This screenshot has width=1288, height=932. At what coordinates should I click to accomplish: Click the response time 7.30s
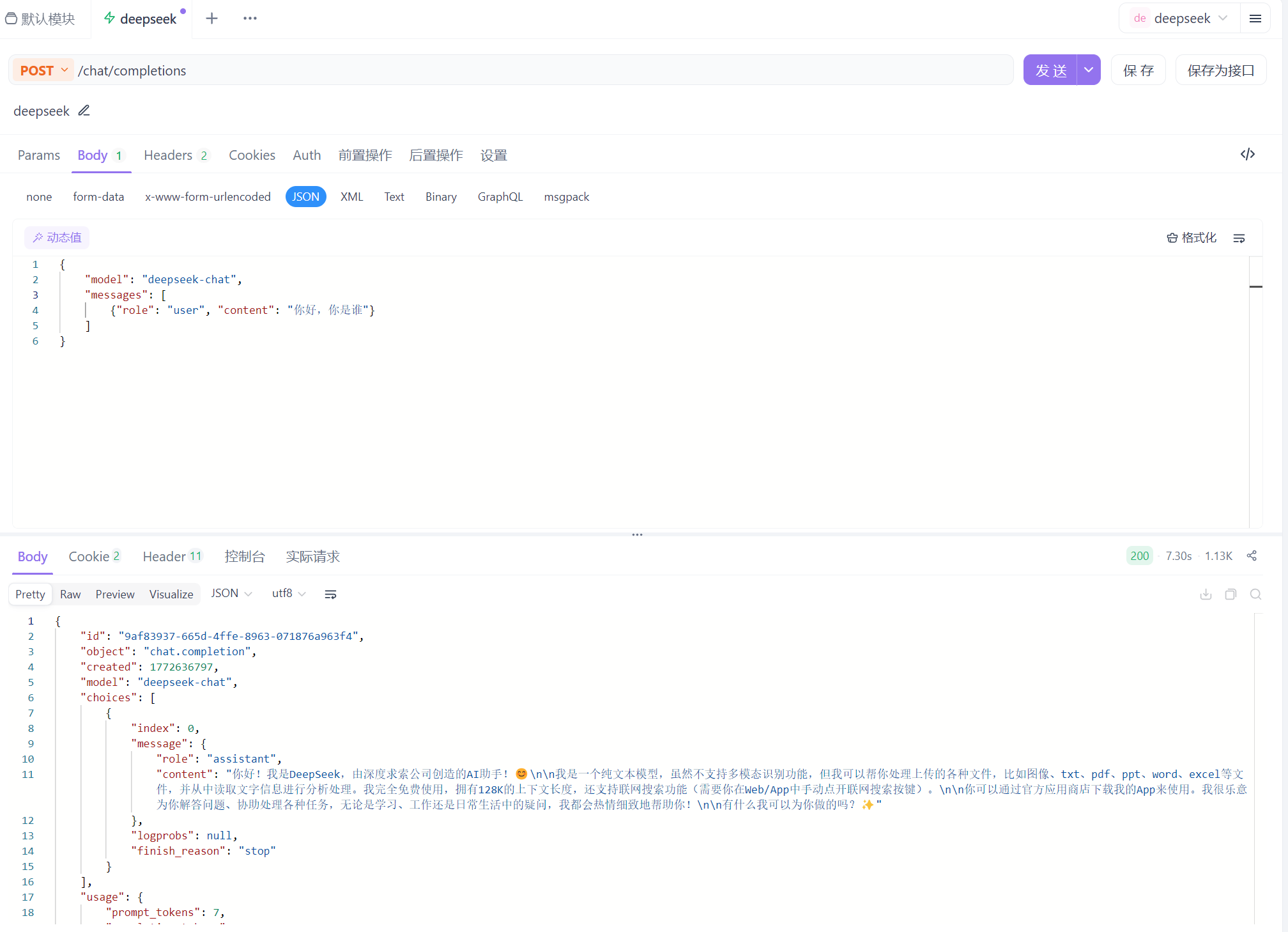1178,556
